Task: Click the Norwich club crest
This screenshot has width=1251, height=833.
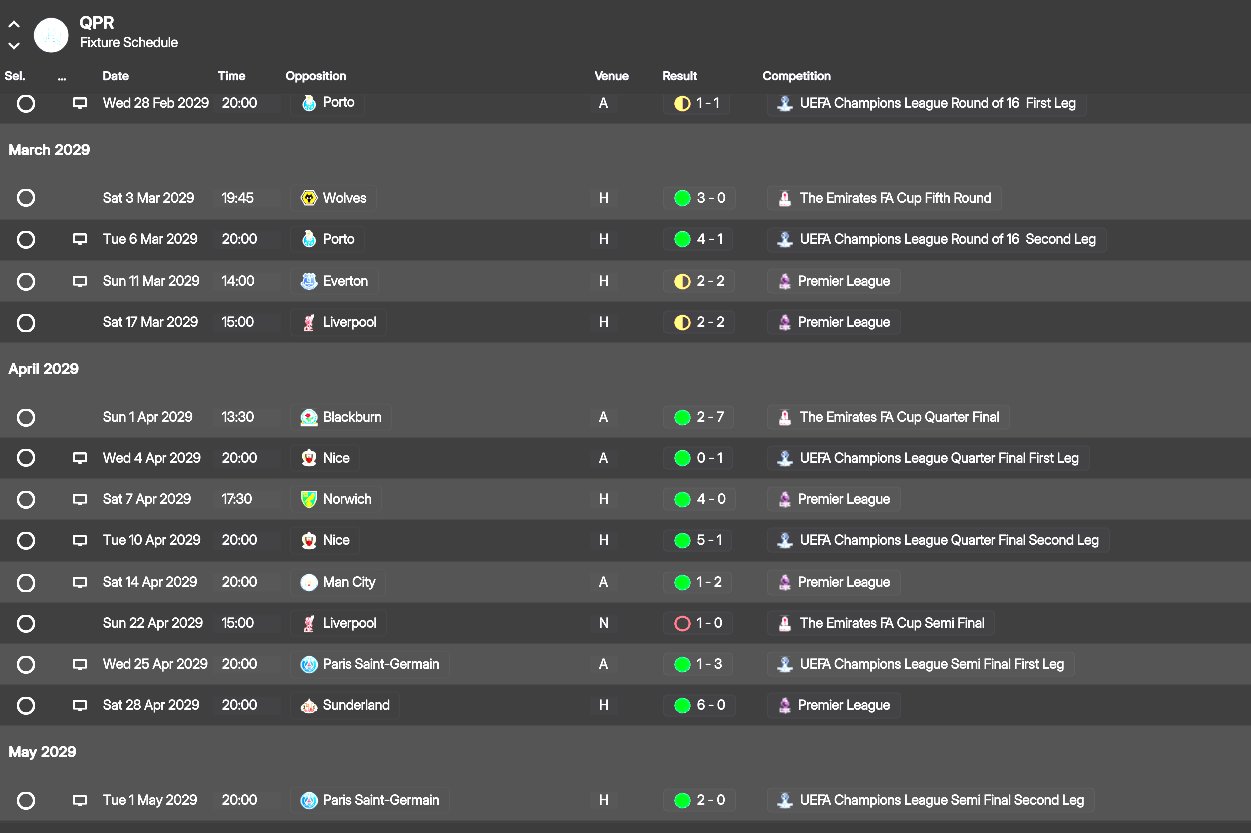Action: tap(309, 499)
